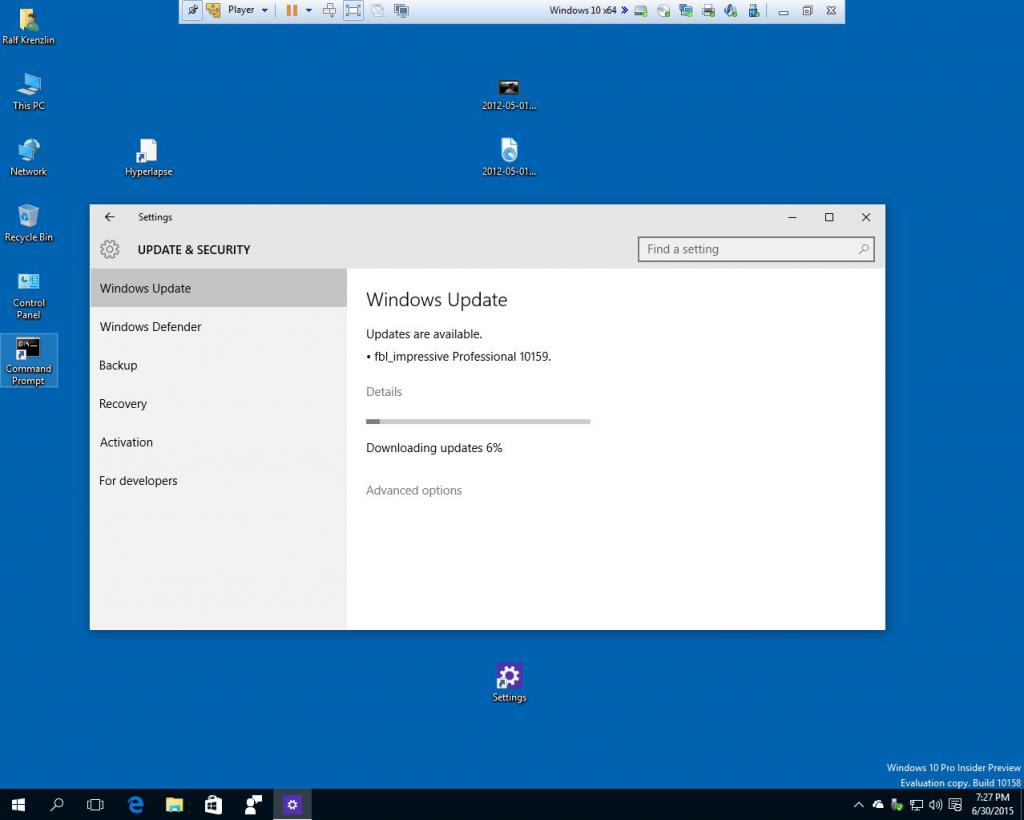Select the Recycle Bin desktop icon
The width and height of the screenshot is (1024, 820).
pos(28,223)
